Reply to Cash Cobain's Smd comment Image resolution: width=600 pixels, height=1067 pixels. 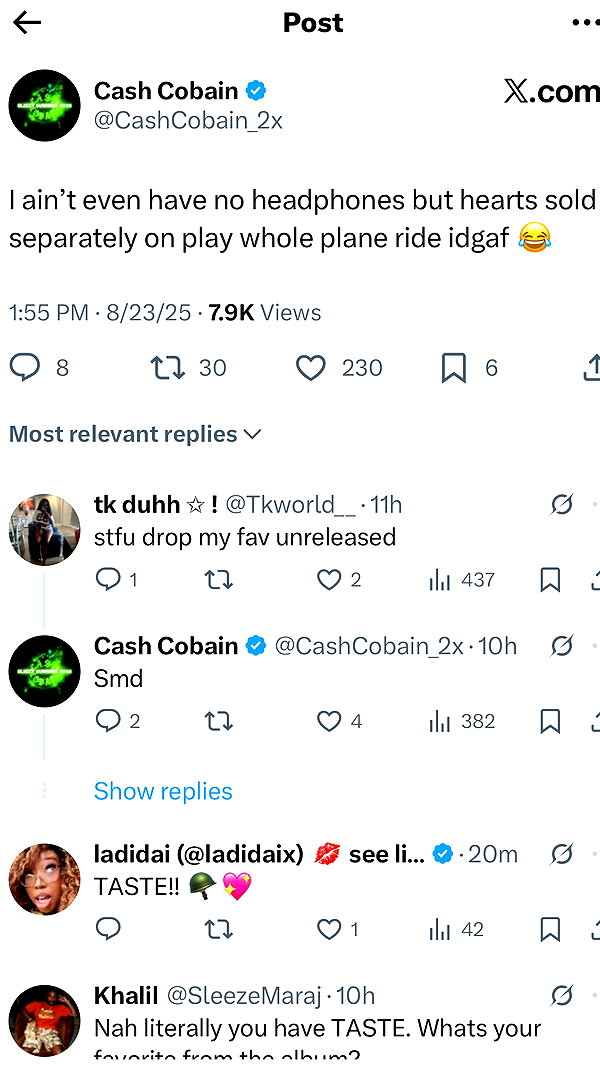(108, 721)
